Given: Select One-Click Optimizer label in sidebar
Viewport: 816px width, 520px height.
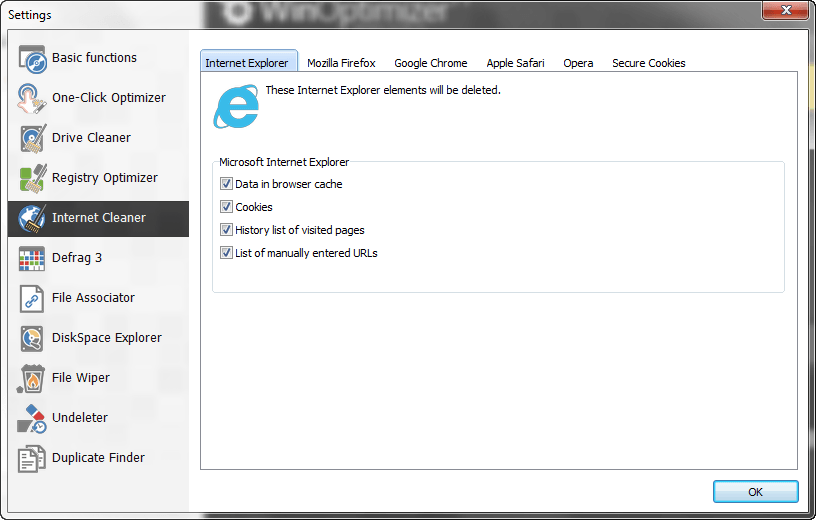Looking at the screenshot, I should (x=109, y=98).
